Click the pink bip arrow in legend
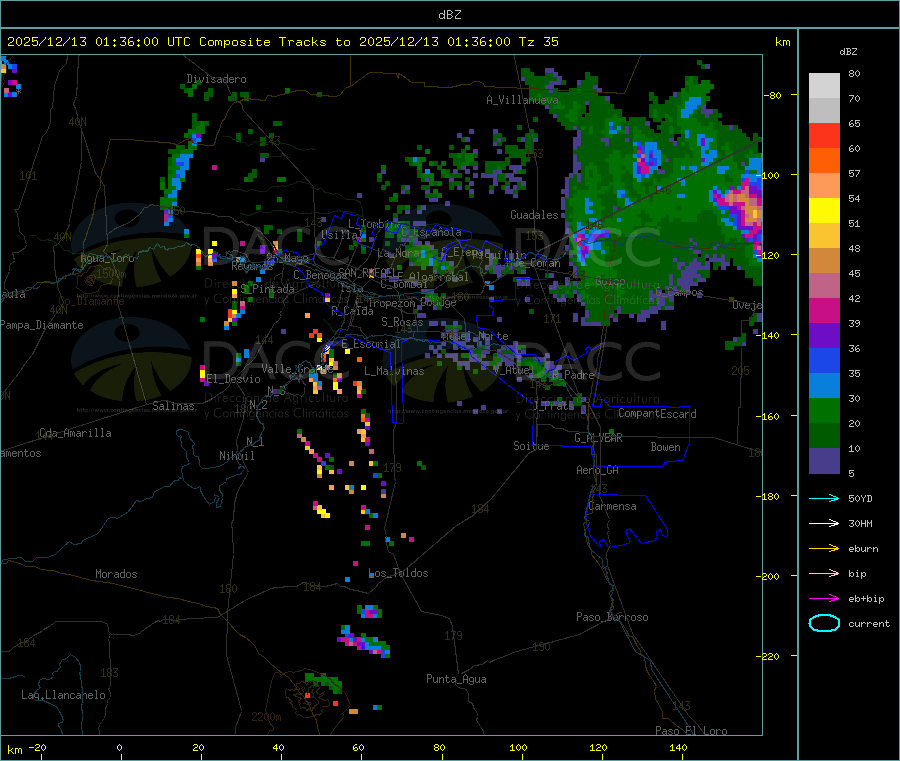 [x=824, y=573]
